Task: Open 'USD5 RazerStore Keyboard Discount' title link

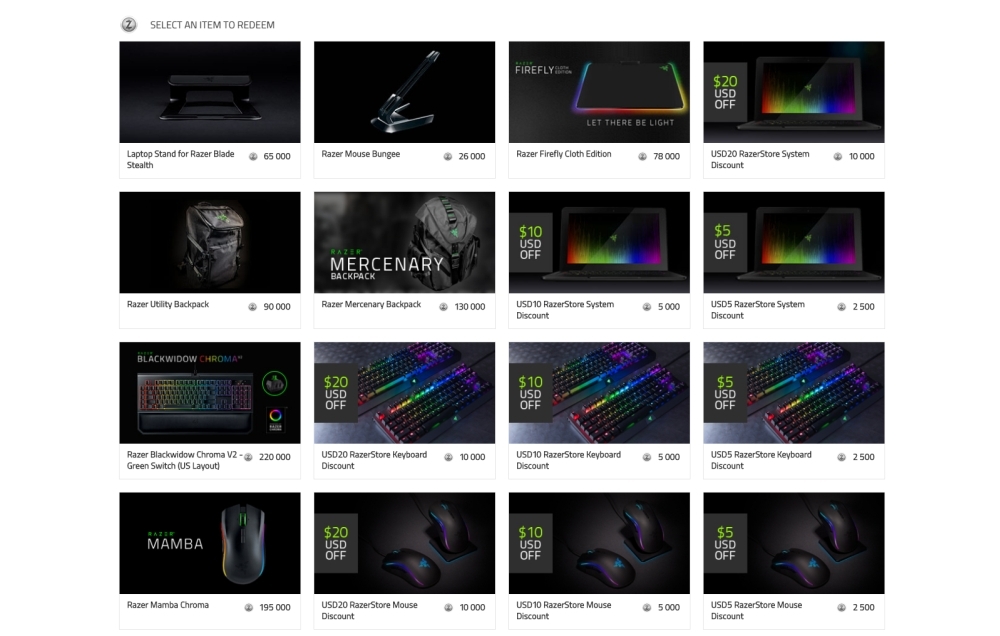Action: [x=761, y=460]
